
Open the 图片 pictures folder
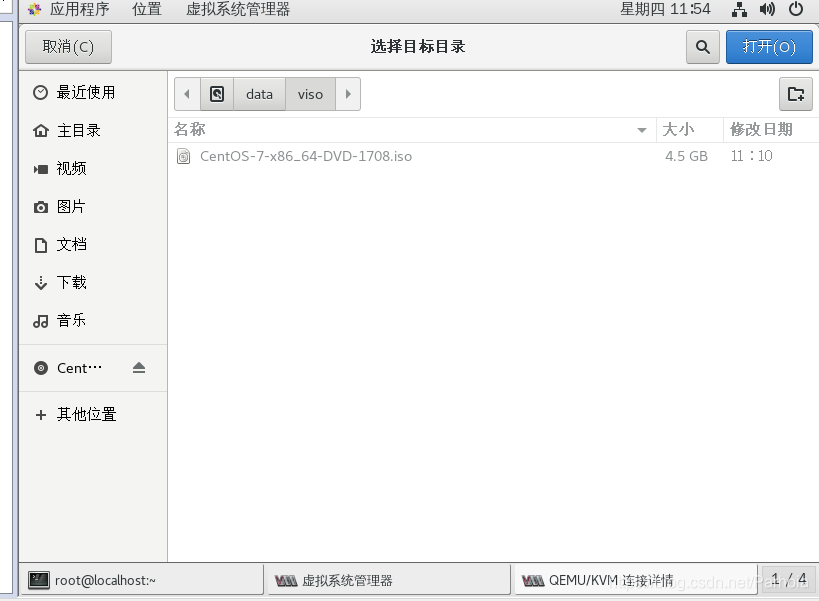[93, 207]
